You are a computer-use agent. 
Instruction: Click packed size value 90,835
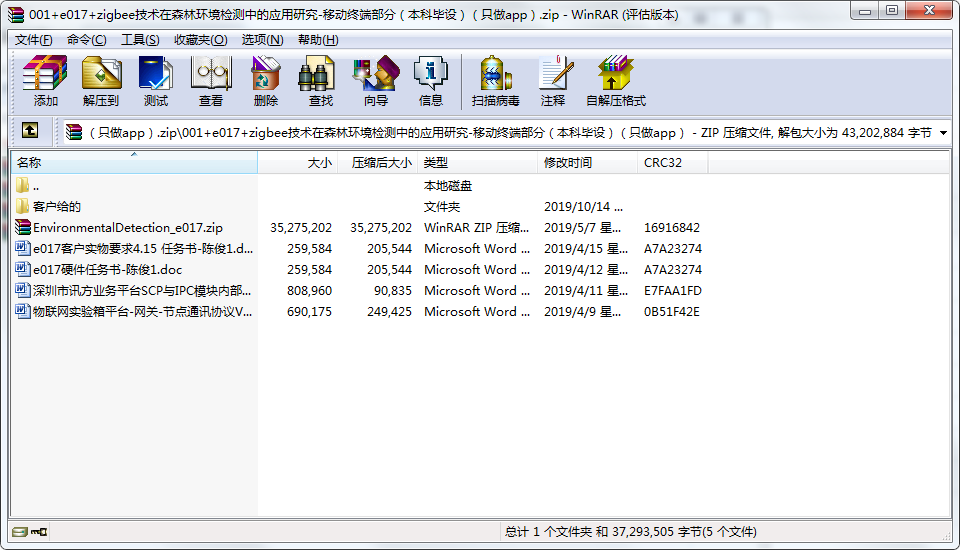point(392,290)
